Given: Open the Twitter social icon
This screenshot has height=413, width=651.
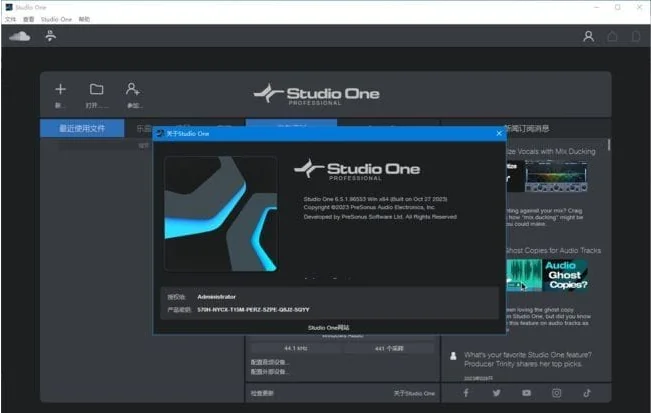Looking at the screenshot, I should pos(497,393).
